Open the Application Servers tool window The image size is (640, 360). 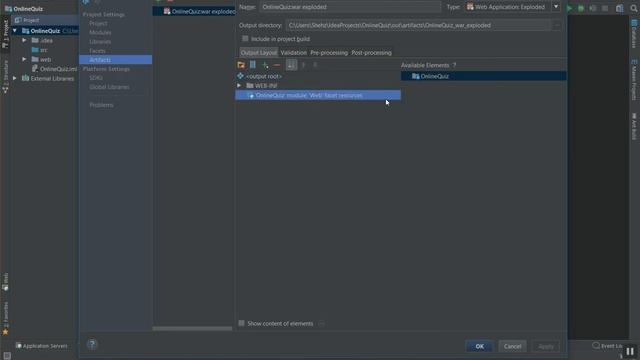(41, 346)
